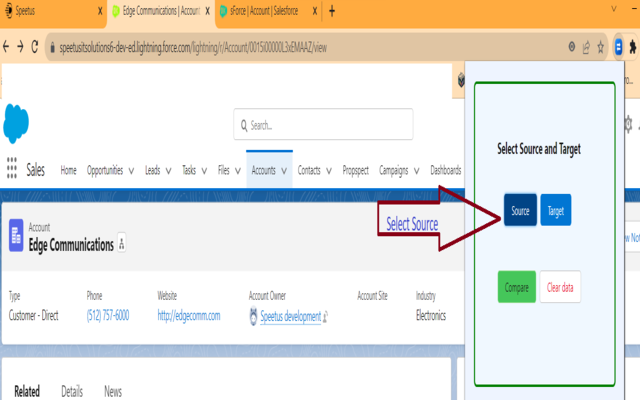Open the http://edgecomm.com website link

[x=189, y=316]
